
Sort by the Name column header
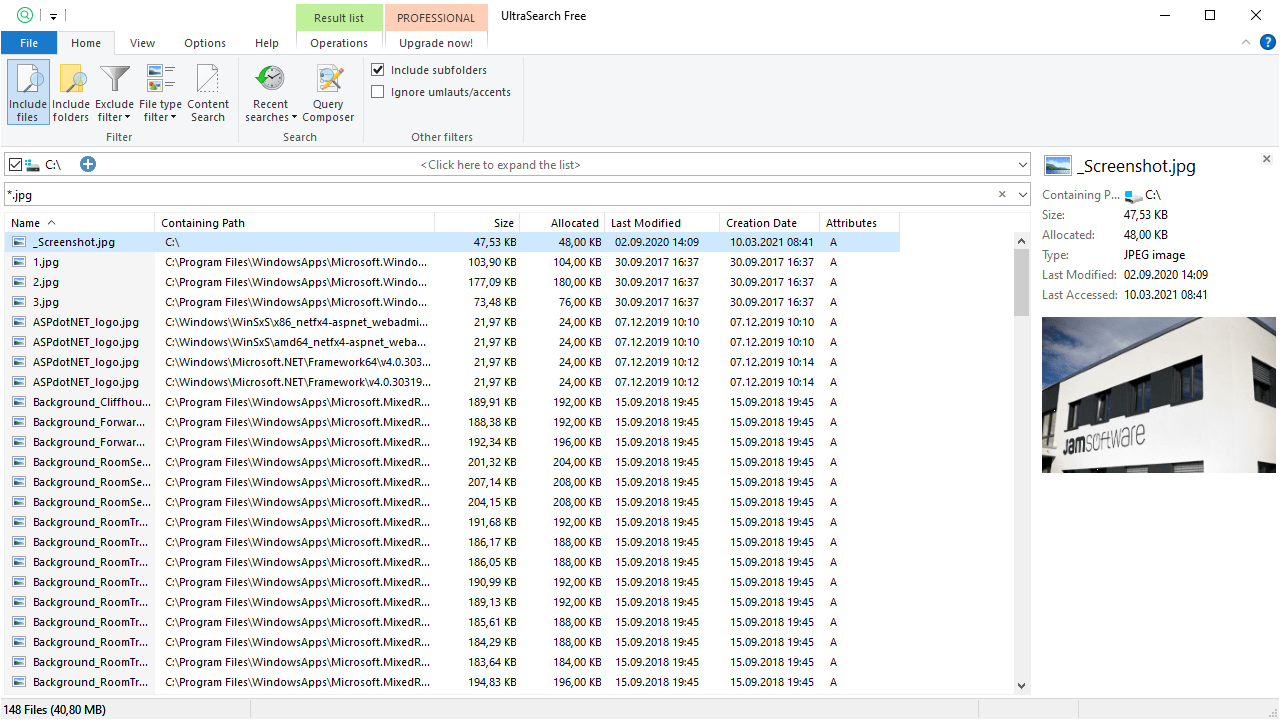[x=80, y=223]
